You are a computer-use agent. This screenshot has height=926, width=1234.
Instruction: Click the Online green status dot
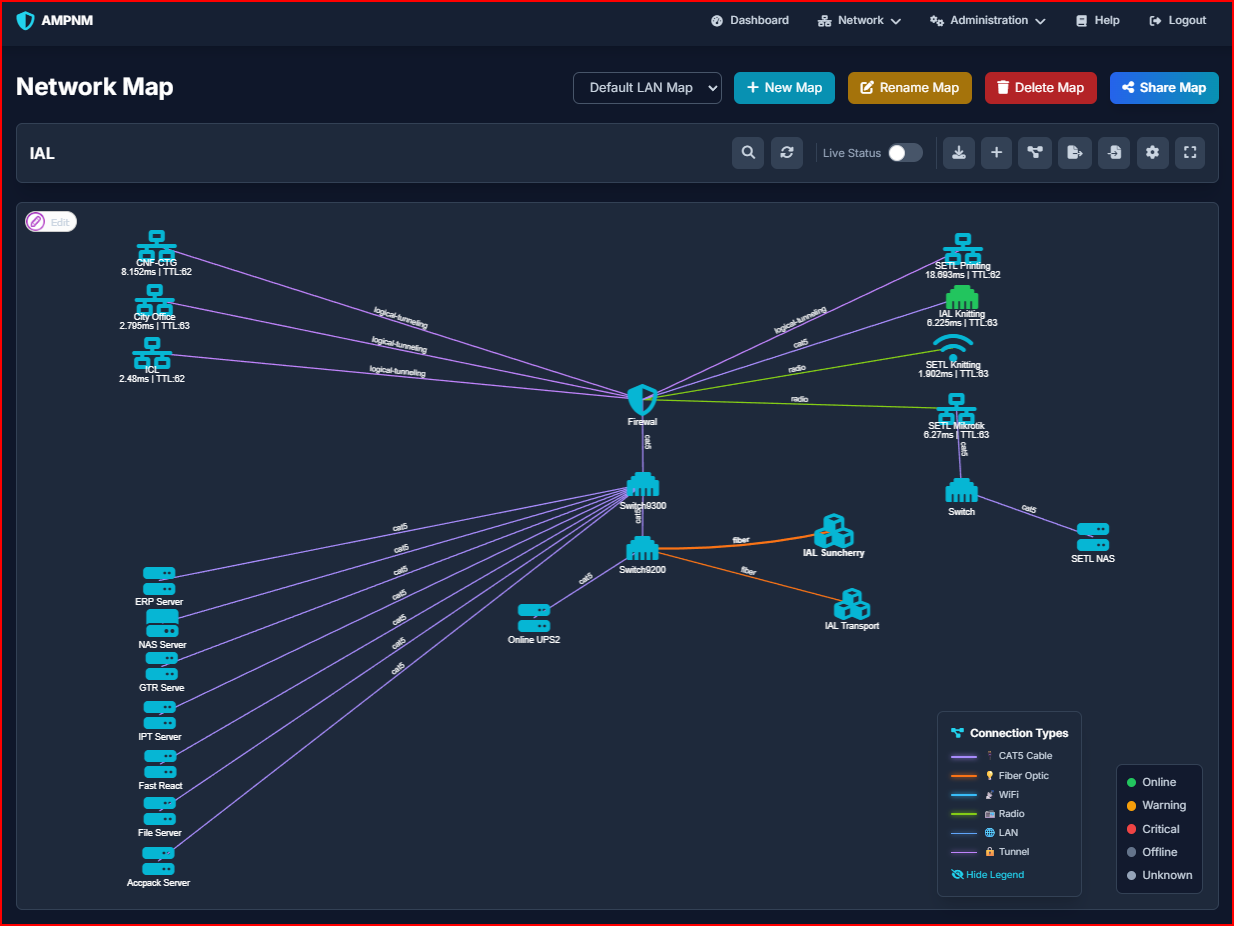click(1131, 782)
